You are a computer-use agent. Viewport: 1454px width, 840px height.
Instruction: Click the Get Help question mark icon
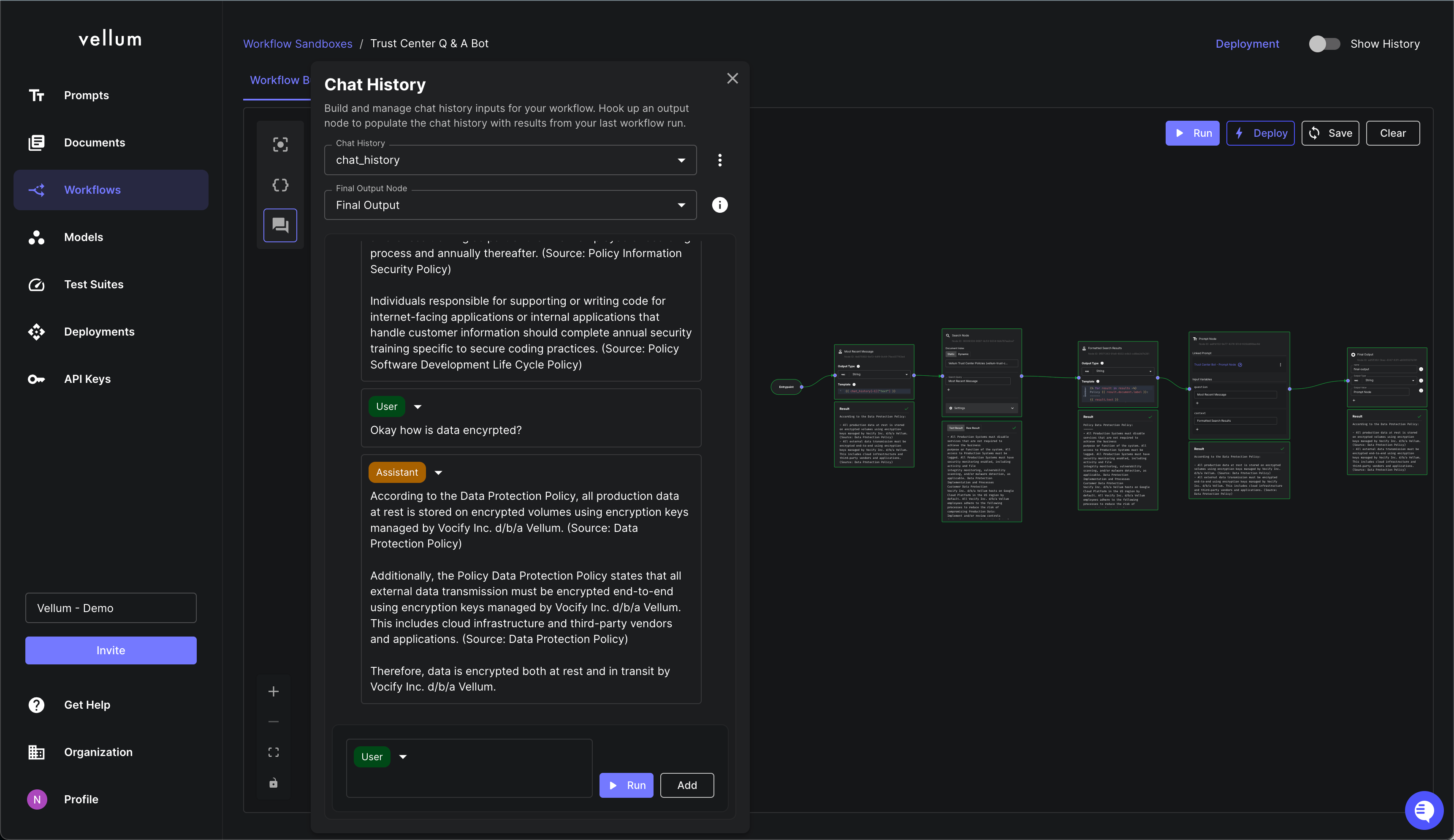(36, 705)
